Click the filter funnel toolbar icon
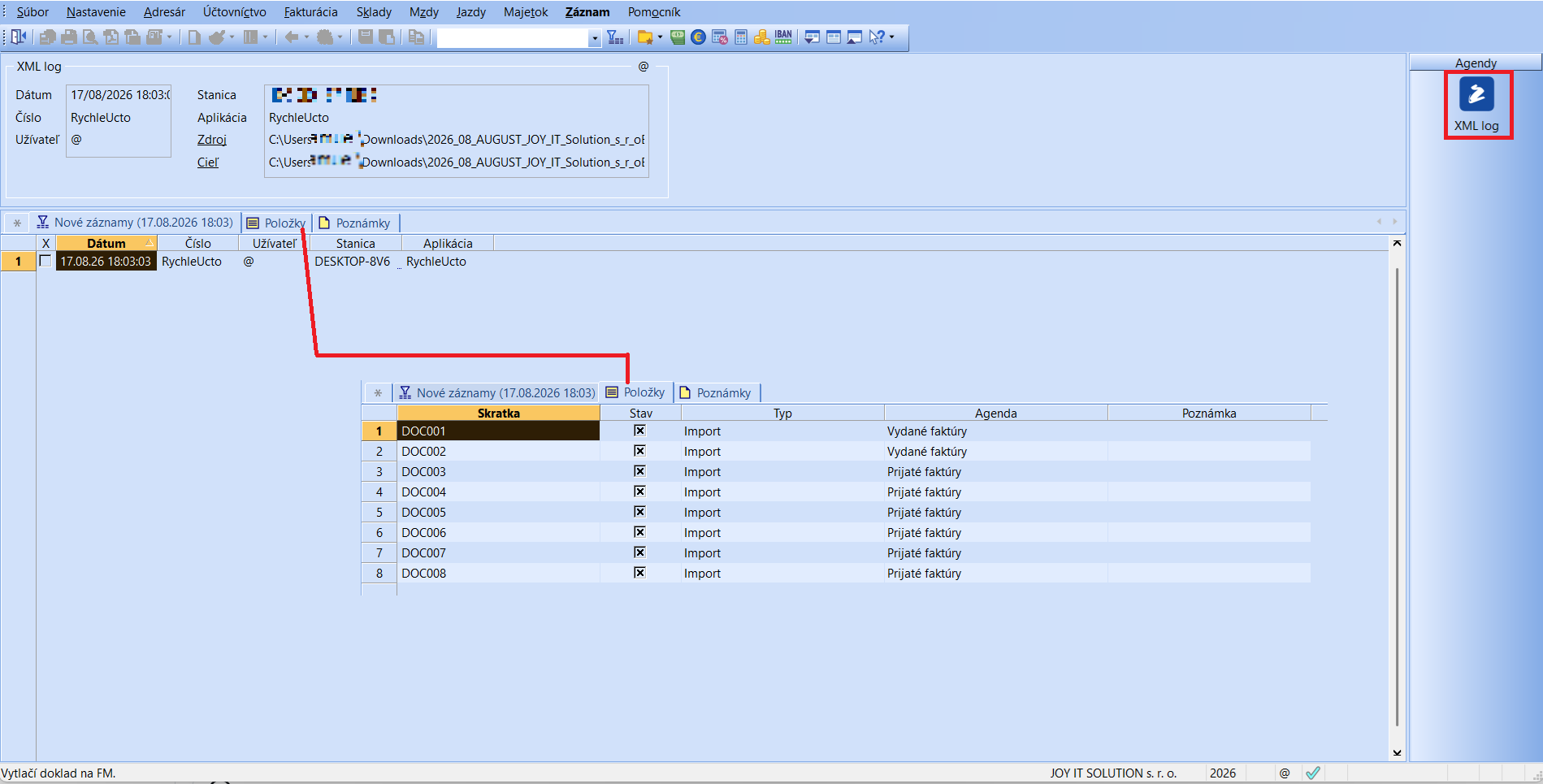 (x=615, y=37)
